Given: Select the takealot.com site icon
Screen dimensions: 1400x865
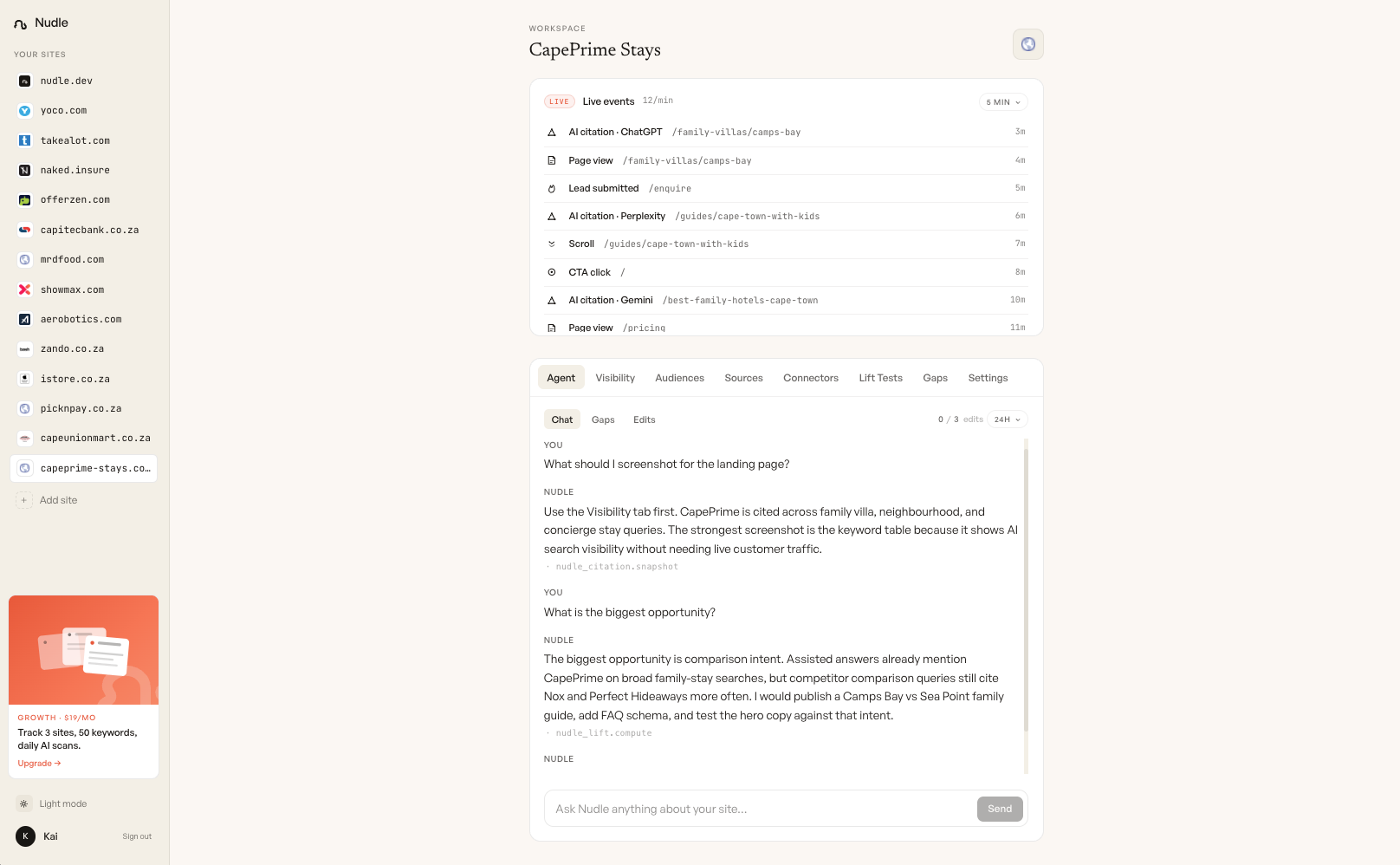Looking at the screenshot, I should click(25, 140).
